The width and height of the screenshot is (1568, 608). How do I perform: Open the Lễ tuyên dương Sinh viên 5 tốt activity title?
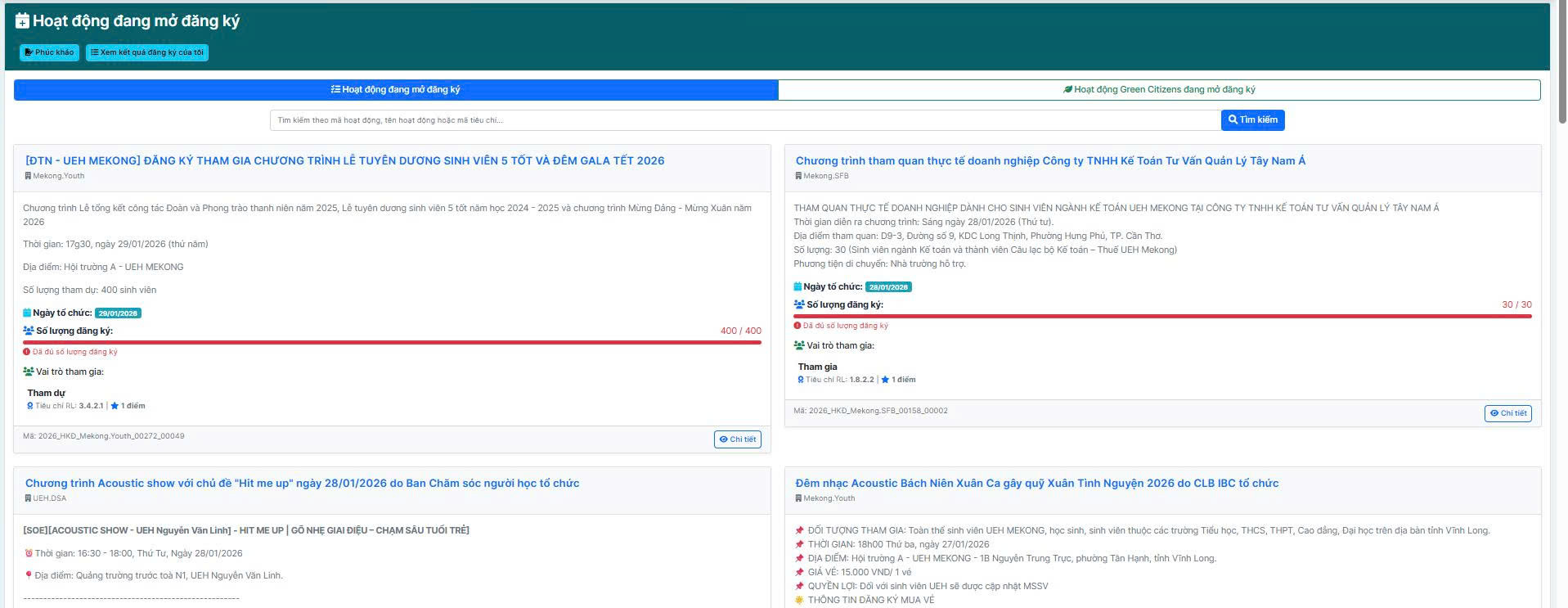(344, 161)
